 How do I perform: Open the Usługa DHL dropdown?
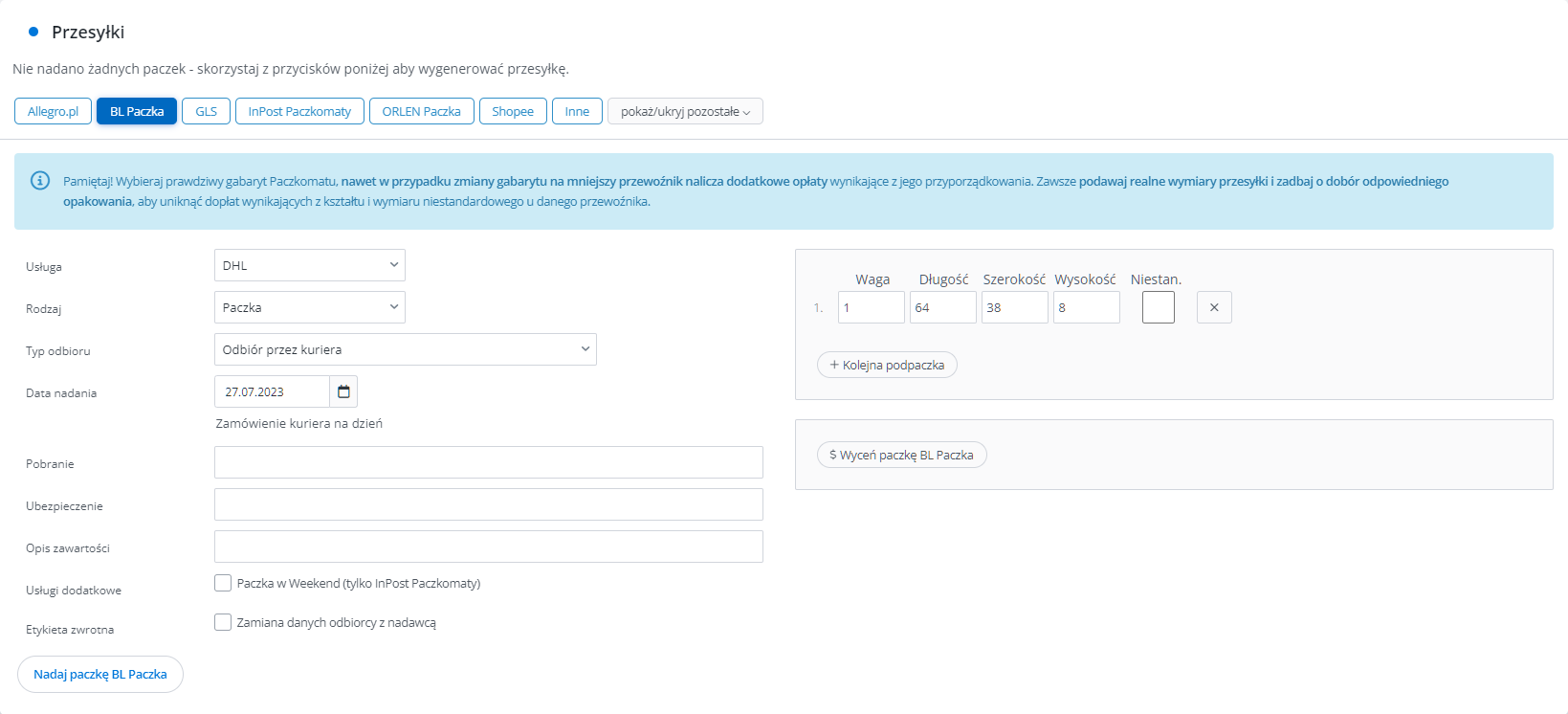[310, 265]
